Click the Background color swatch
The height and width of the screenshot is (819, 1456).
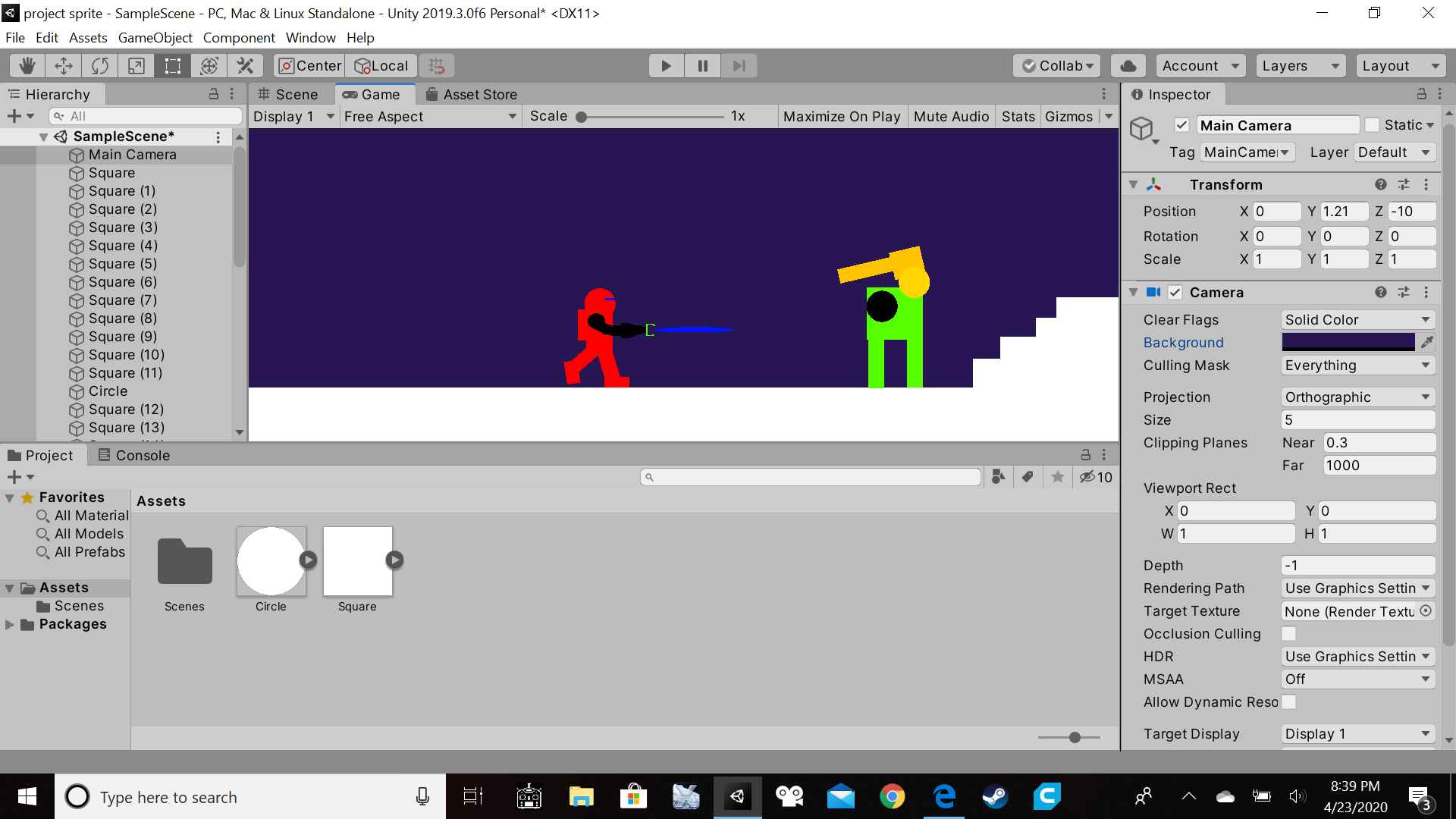point(1348,343)
